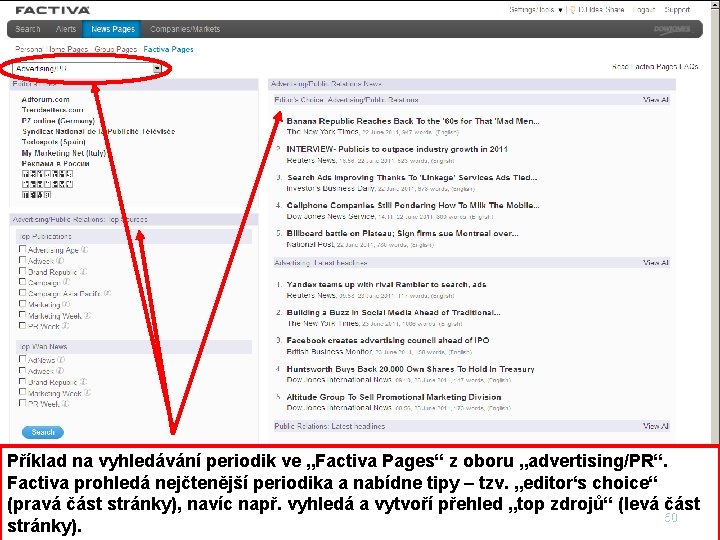The image size is (720, 540).
Task: Open My Marketing Net (Italy) link
Action: 63,153
